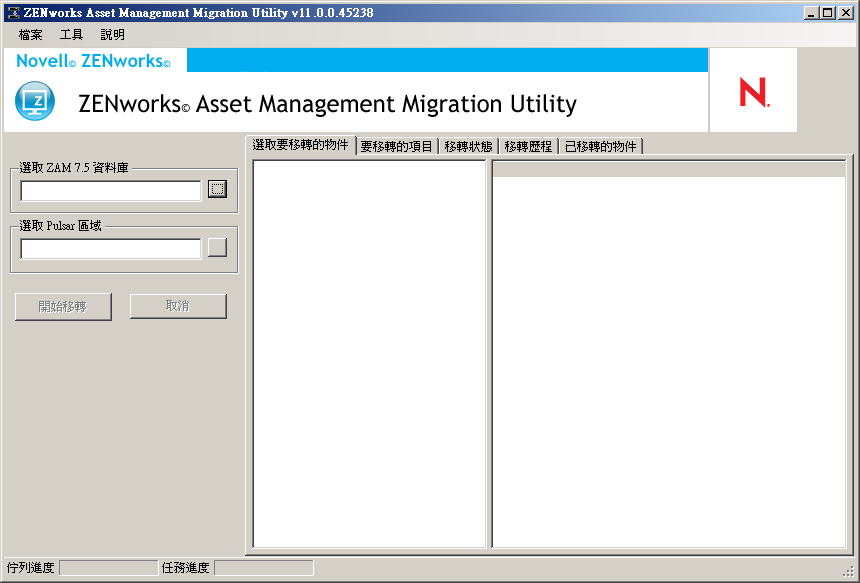
Task: Maximize the Migration Utility window
Action: coord(828,13)
